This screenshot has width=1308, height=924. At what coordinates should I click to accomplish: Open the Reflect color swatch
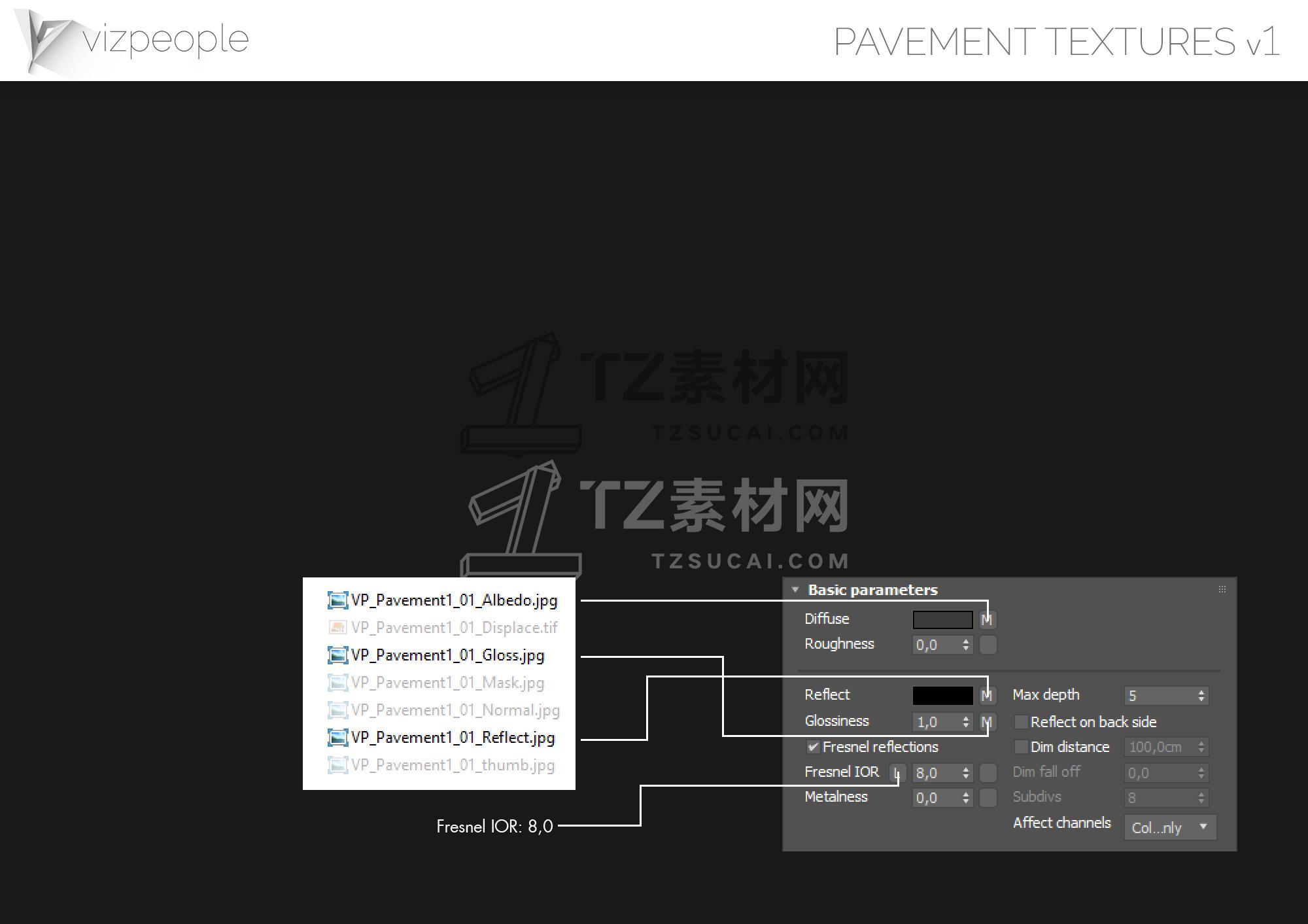[942, 695]
